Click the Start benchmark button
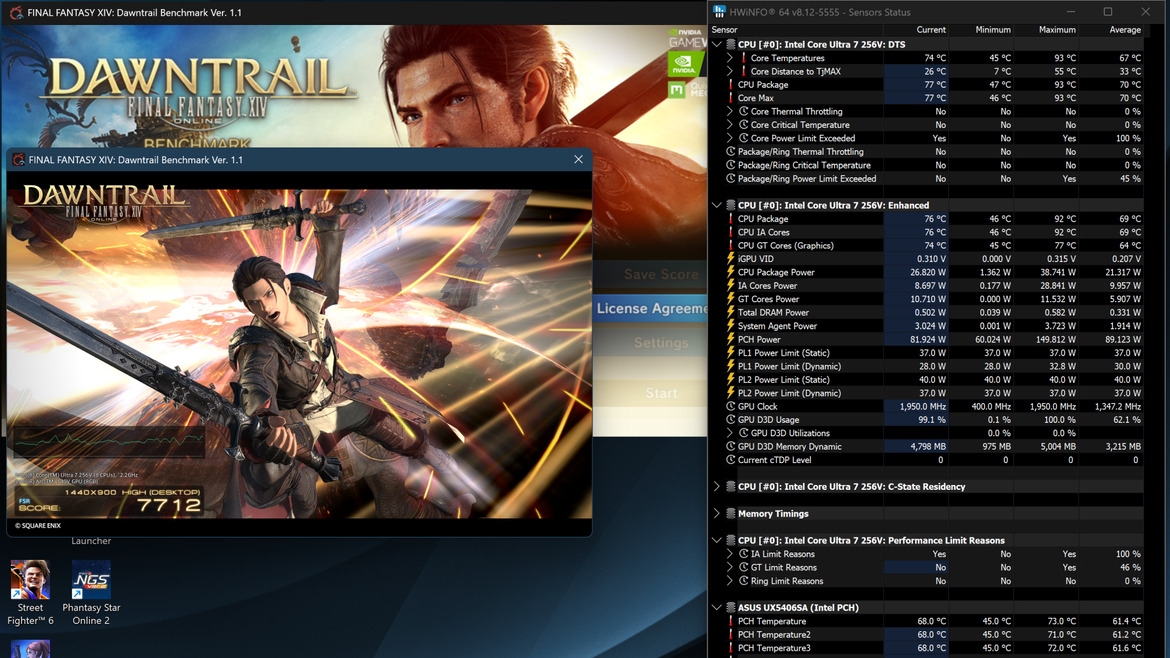This screenshot has height=658, width=1170. point(661,393)
